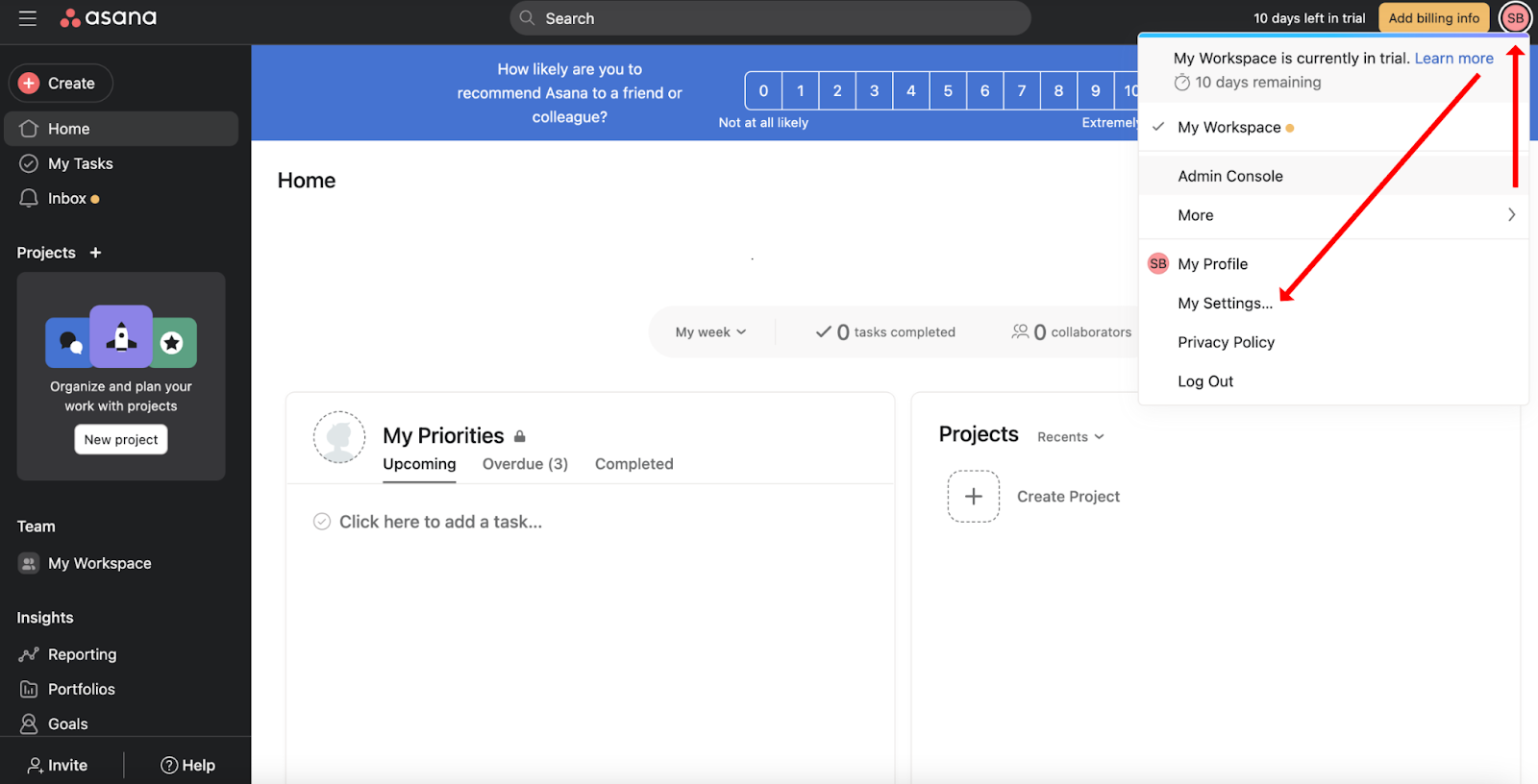Click the Invite button label
This screenshot has width=1538, height=784.
click(x=67, y=766)
